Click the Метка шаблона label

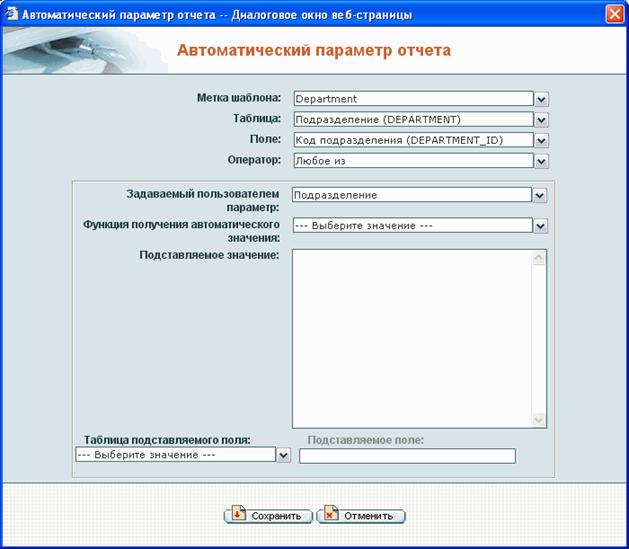(x=239, y=98)
